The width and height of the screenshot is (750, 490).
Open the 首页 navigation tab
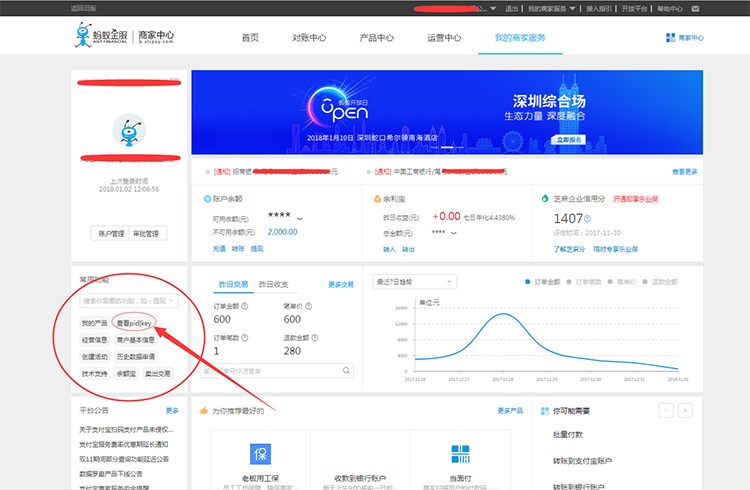click(250, 37)
